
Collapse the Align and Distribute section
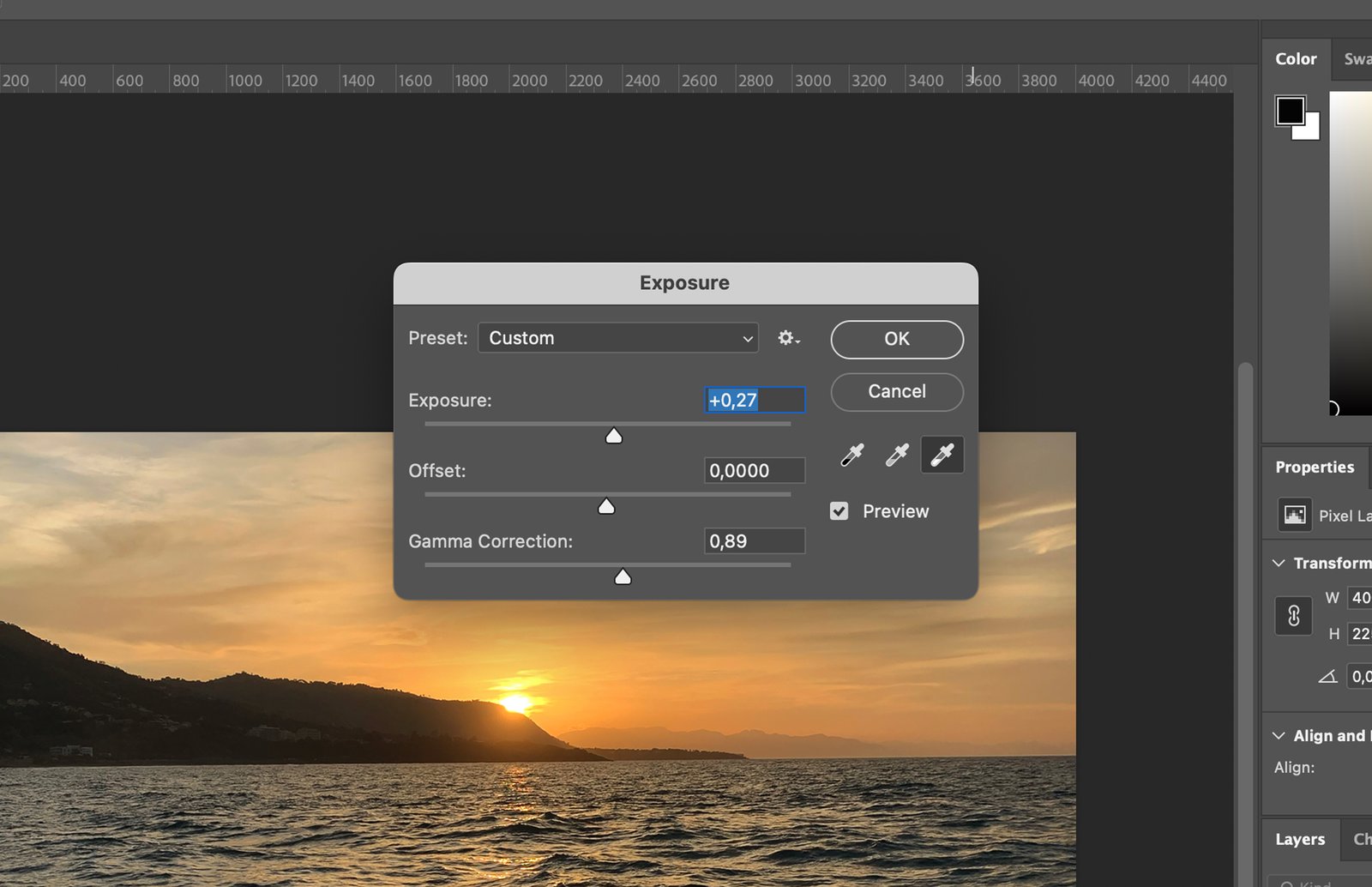click(1279, 736)
